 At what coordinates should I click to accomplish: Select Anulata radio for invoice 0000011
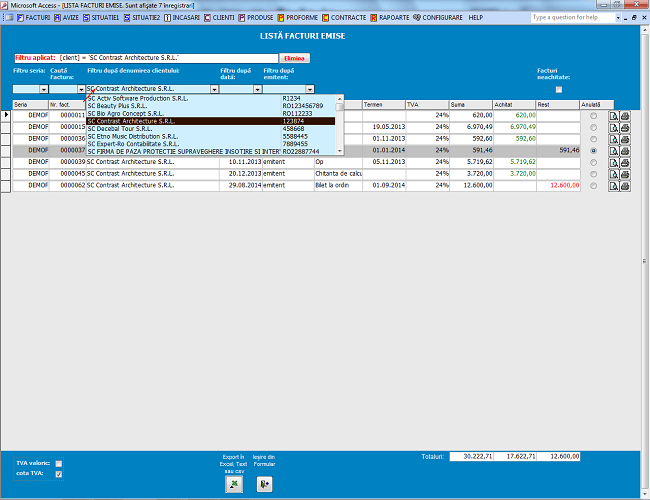[x=594, y=116]
